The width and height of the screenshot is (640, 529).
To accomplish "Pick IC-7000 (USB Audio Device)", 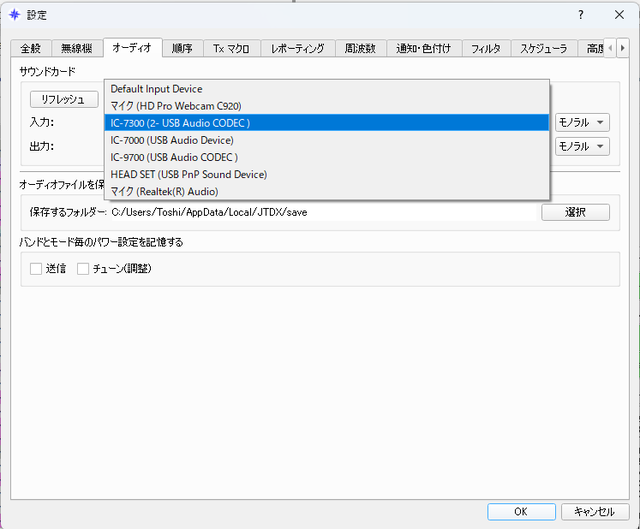I will click(327, 140).
